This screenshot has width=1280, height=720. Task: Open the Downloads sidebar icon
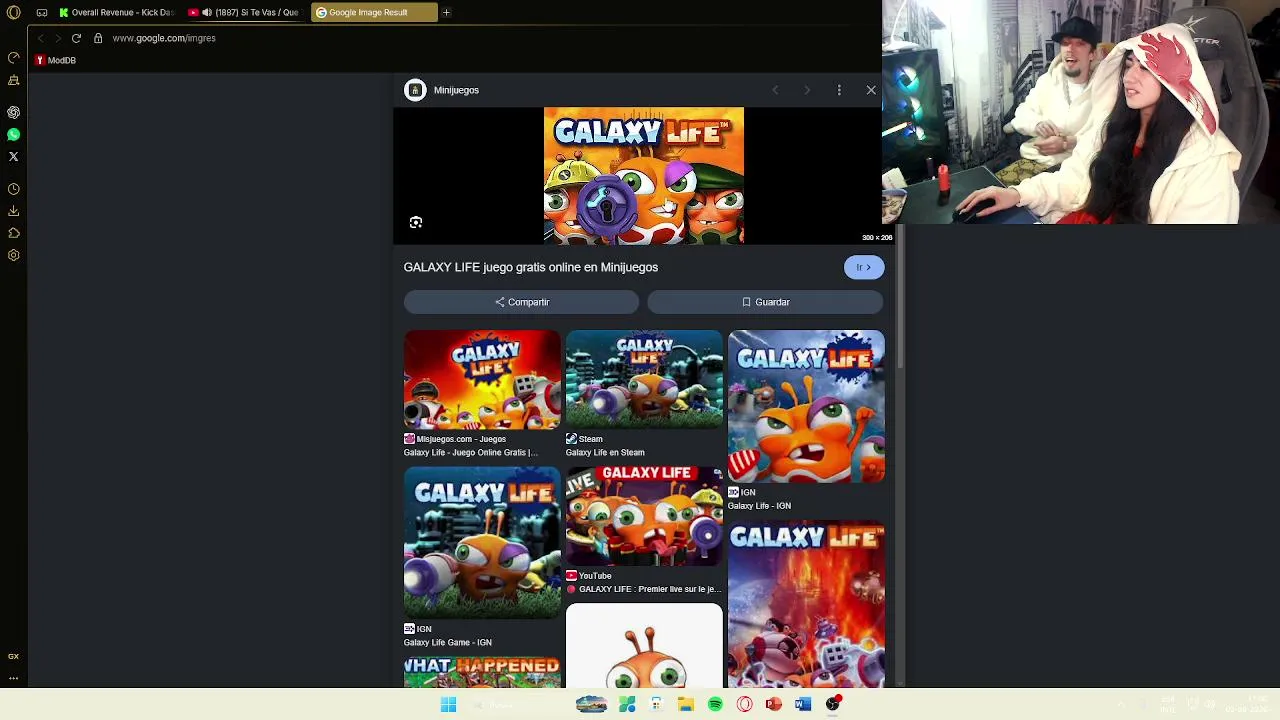14,211
